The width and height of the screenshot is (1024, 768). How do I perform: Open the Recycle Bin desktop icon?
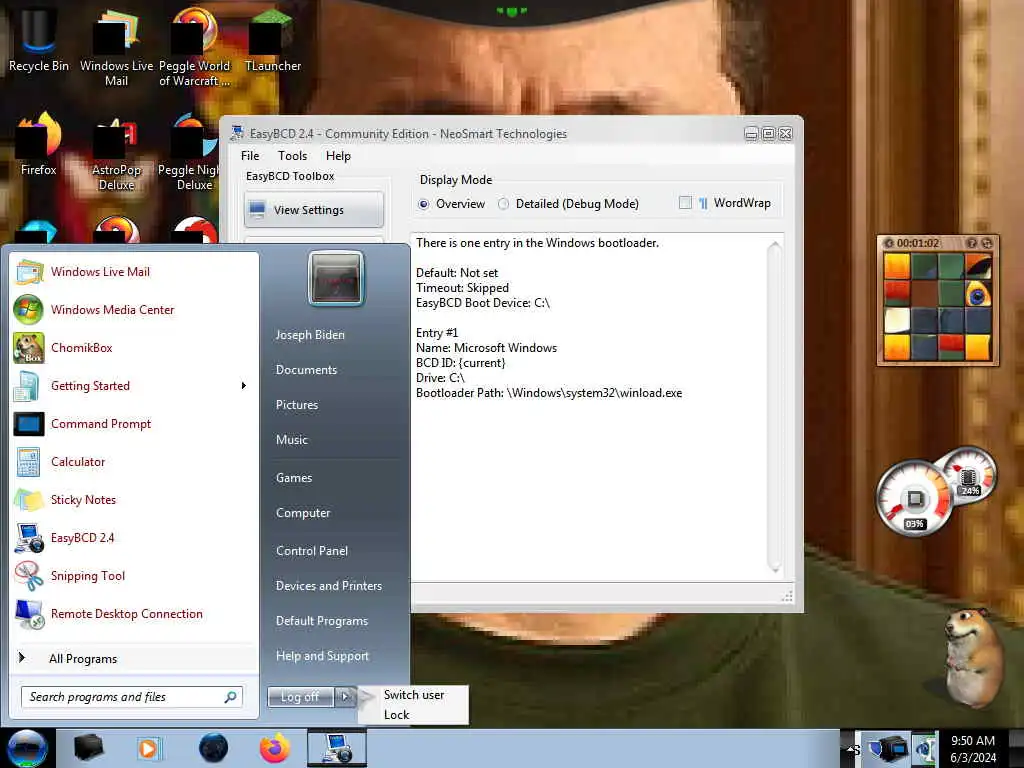coord(39,39)
